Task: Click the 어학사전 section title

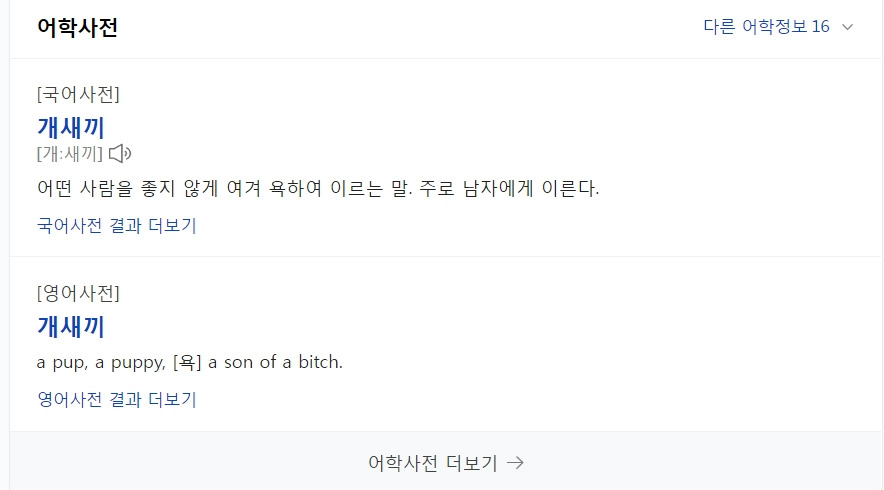Action: [78, 27]
